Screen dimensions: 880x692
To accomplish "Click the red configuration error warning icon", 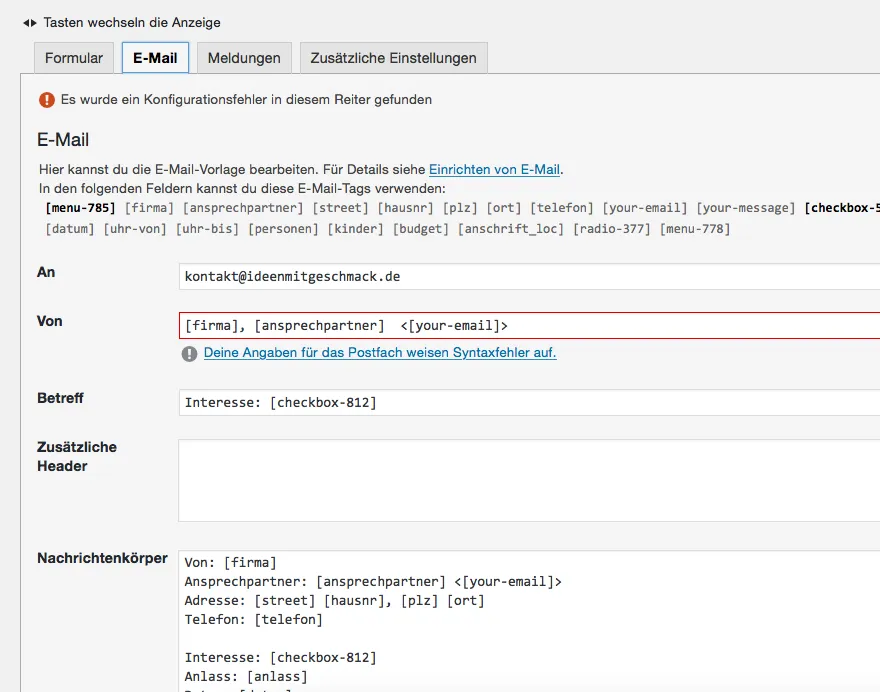I will tap(47, 100).
